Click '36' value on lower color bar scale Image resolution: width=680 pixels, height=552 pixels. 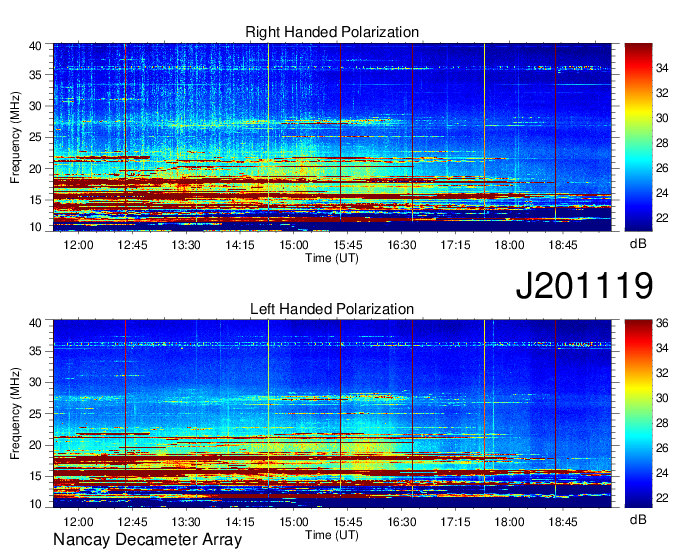coord(662,323)
